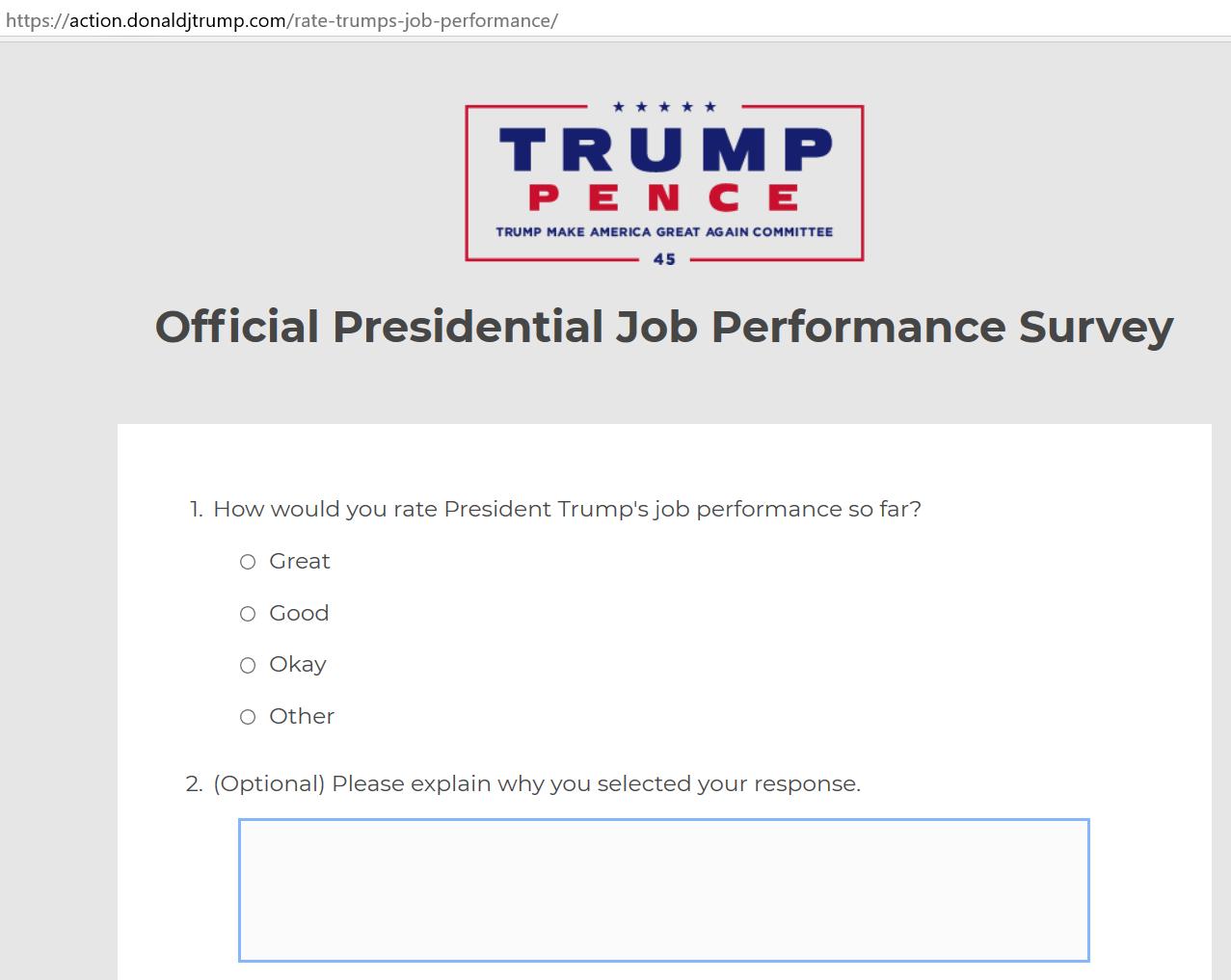Select the "Great" rating option
The width and height of the screenshot is (1231, 980).
248,562
